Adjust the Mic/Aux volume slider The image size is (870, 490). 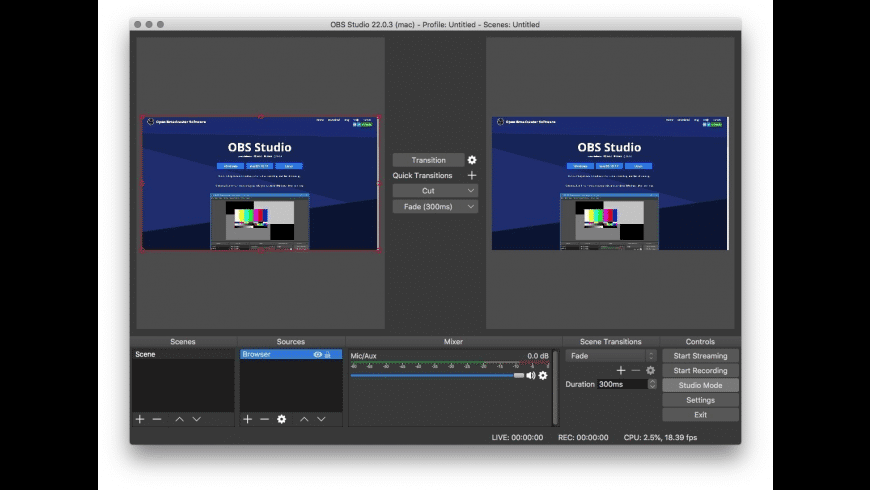click(518, 375)
